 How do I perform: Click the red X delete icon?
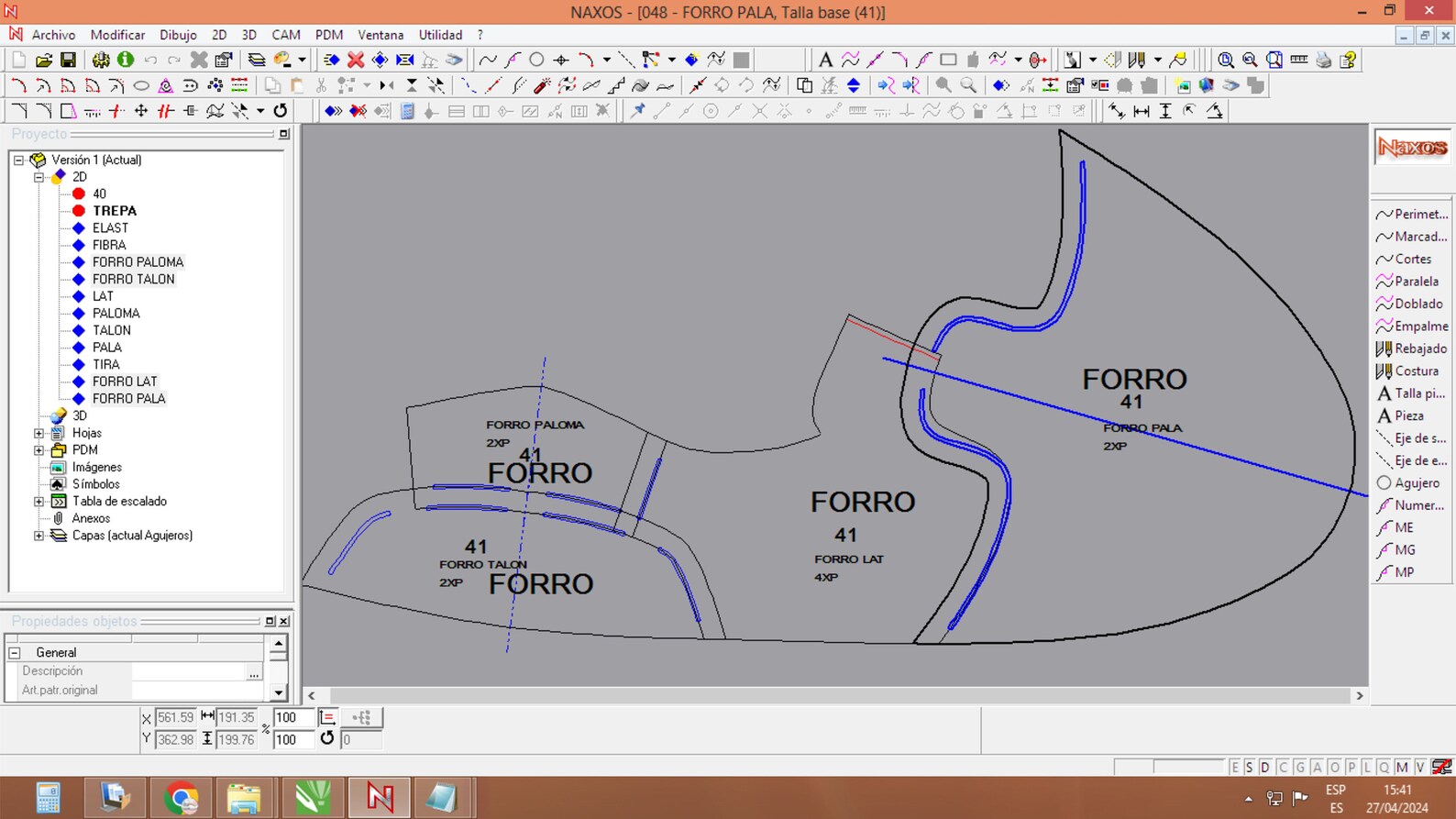(356, 60)
